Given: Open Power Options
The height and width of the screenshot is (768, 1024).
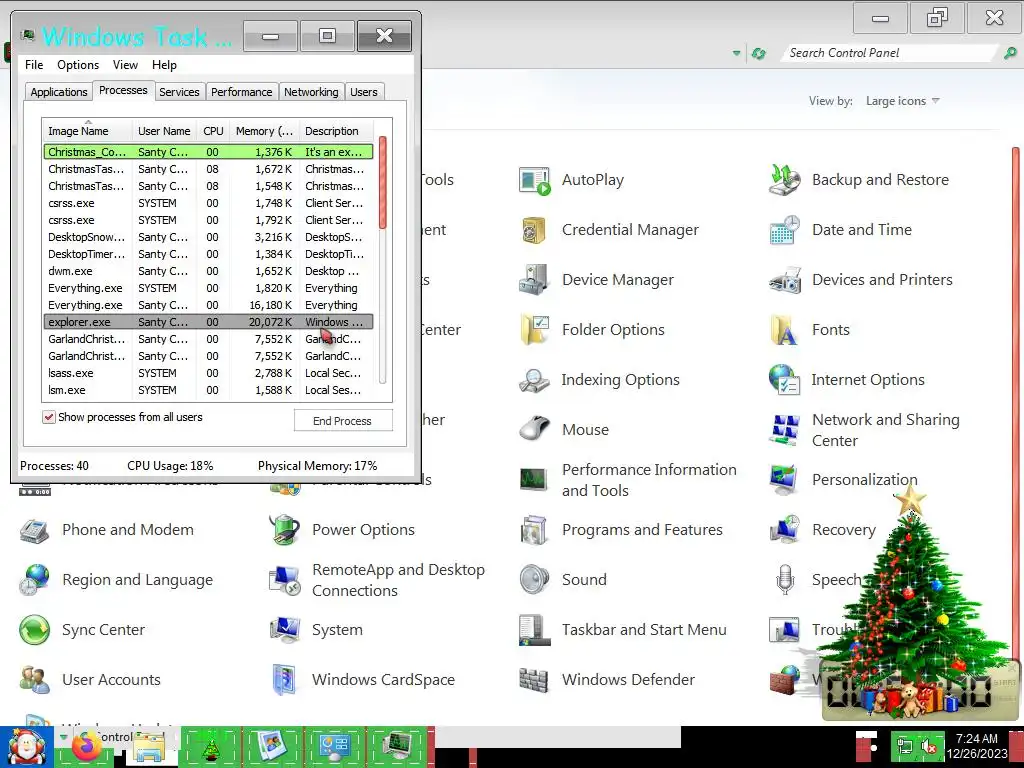Looking at the screenshot, I should pyautogui.click(x=342, y=530).
